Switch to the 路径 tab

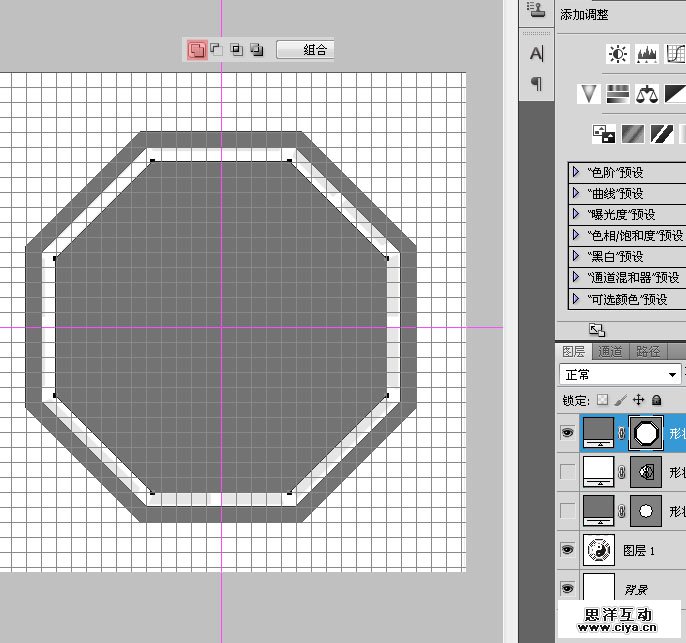(648, 351)
